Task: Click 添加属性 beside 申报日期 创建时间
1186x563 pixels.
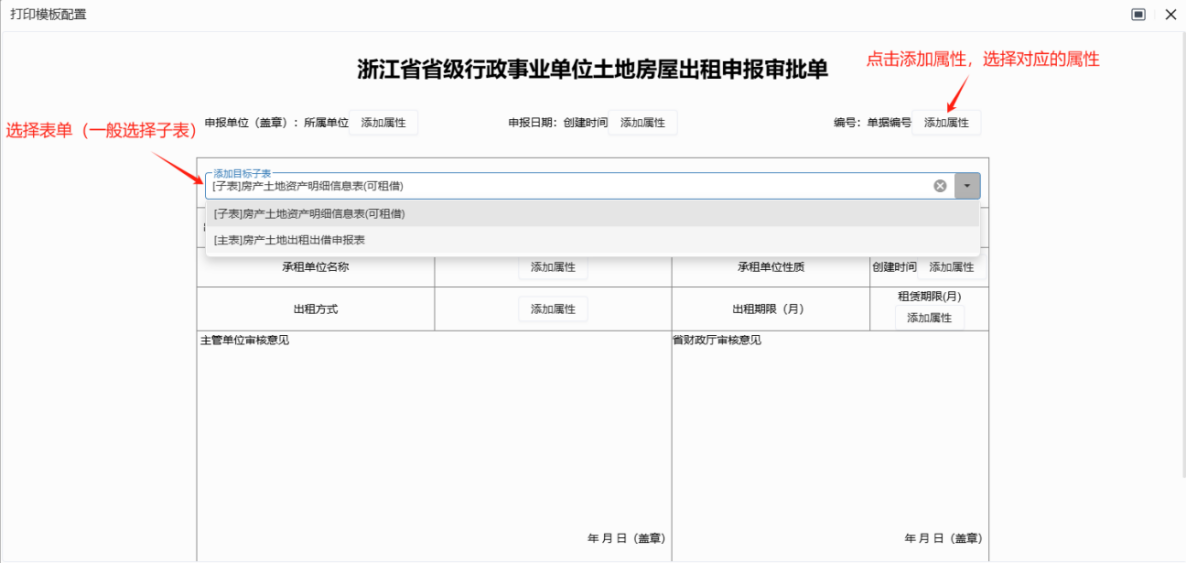Action: click(x=642, y=123)
